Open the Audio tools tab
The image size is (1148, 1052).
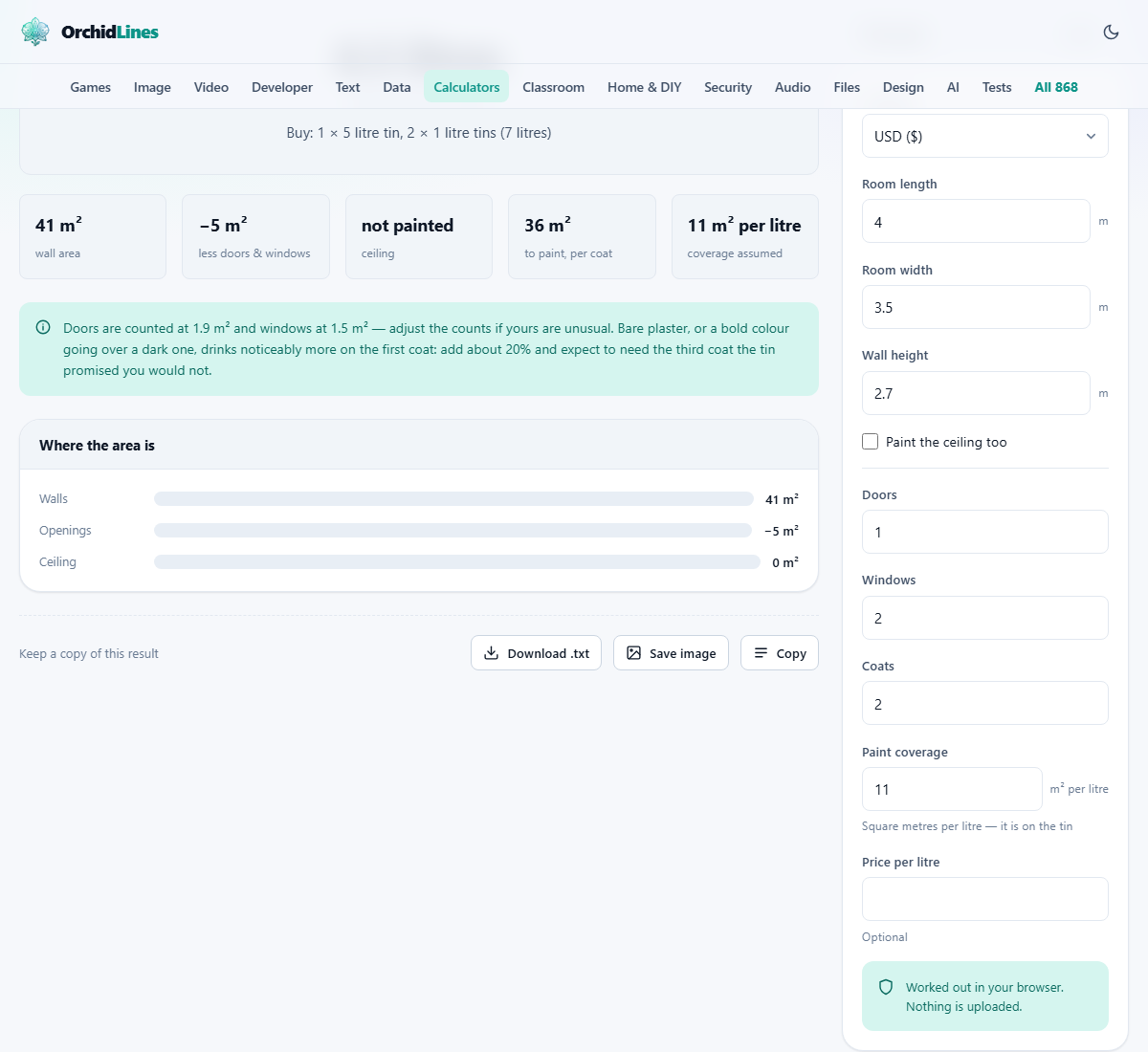coord(793,87)
